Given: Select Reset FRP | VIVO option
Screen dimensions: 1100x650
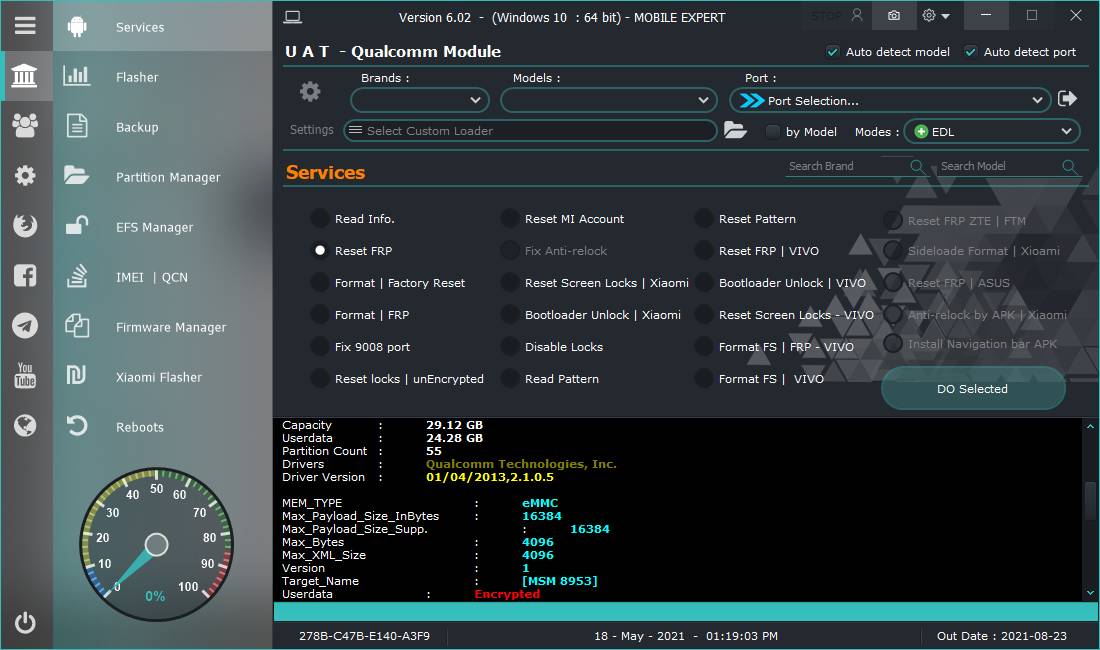Looking at the screenshot, I should click(x=704, y=250).
